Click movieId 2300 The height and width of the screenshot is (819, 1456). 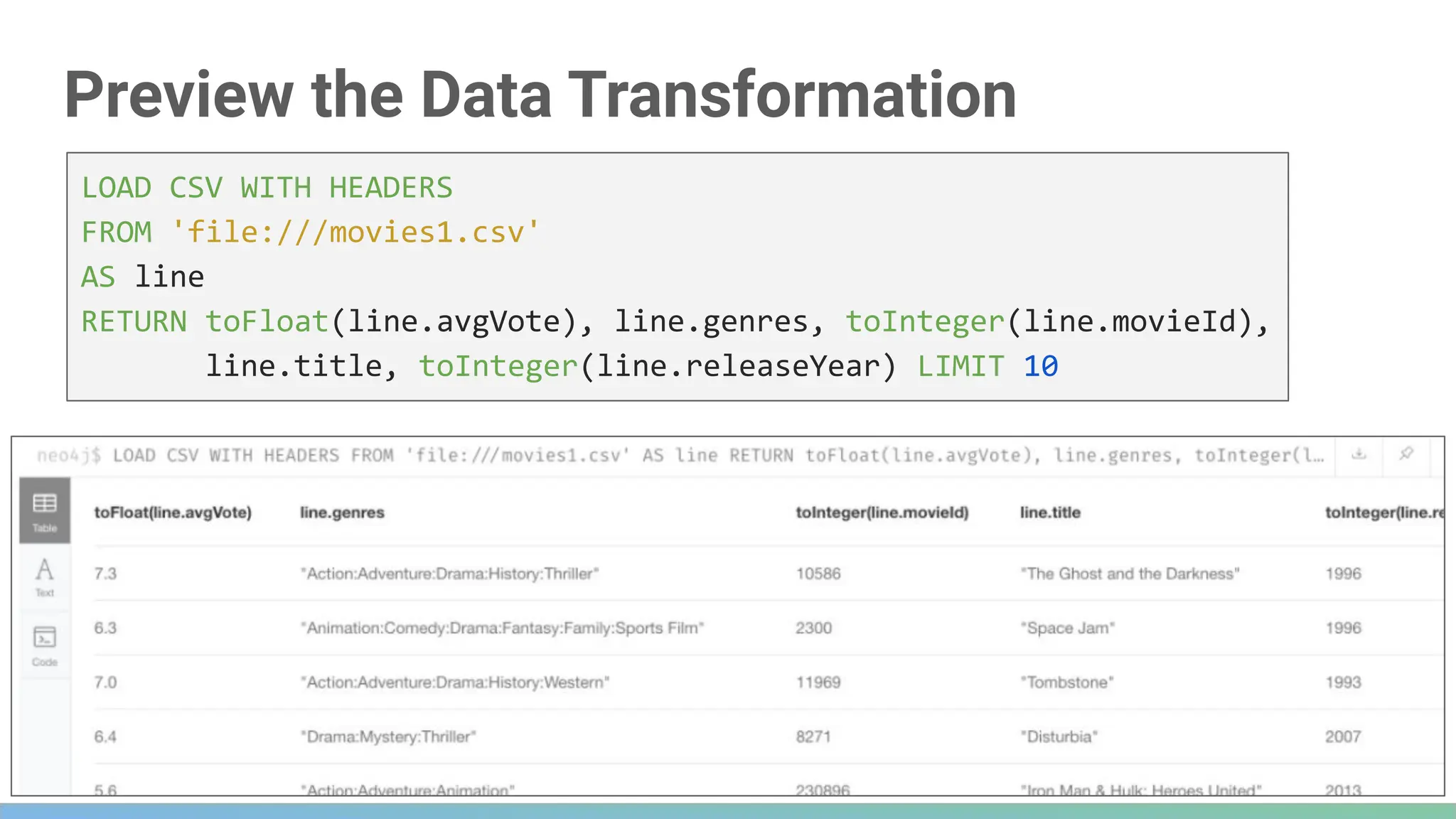tap(814, 628)
